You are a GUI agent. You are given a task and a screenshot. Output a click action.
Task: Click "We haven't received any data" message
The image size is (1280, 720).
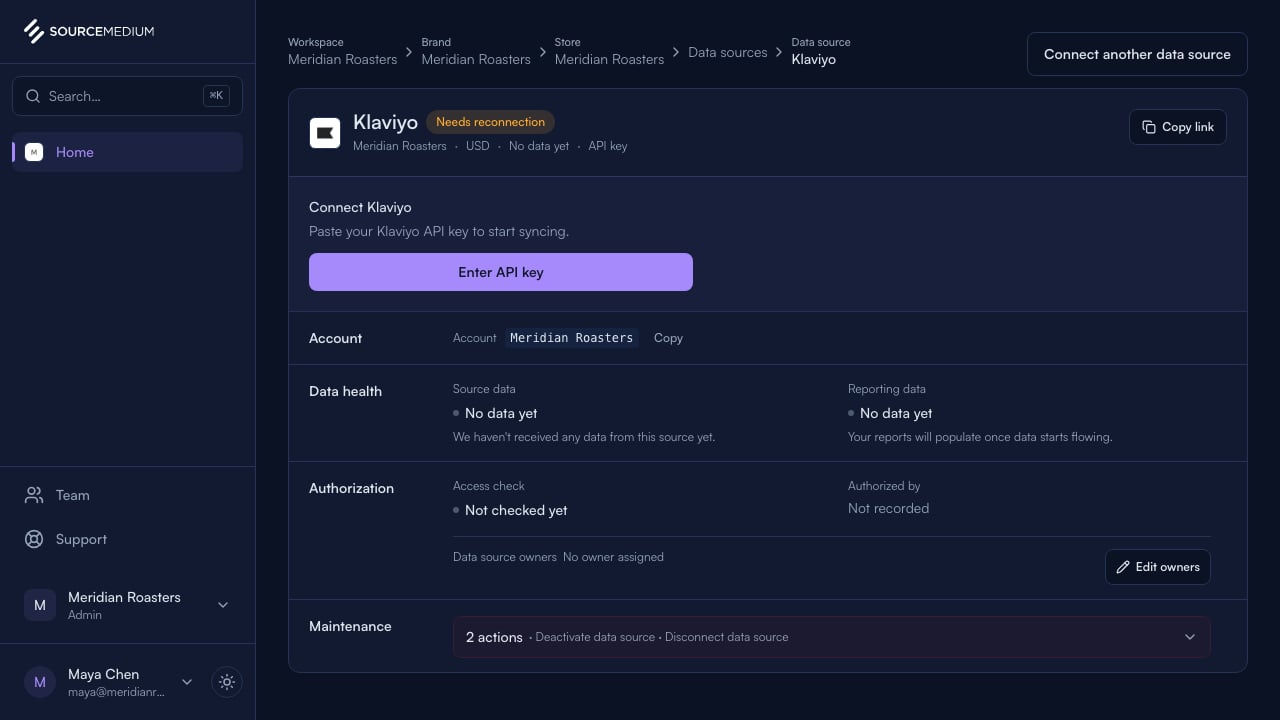(584, 437)
